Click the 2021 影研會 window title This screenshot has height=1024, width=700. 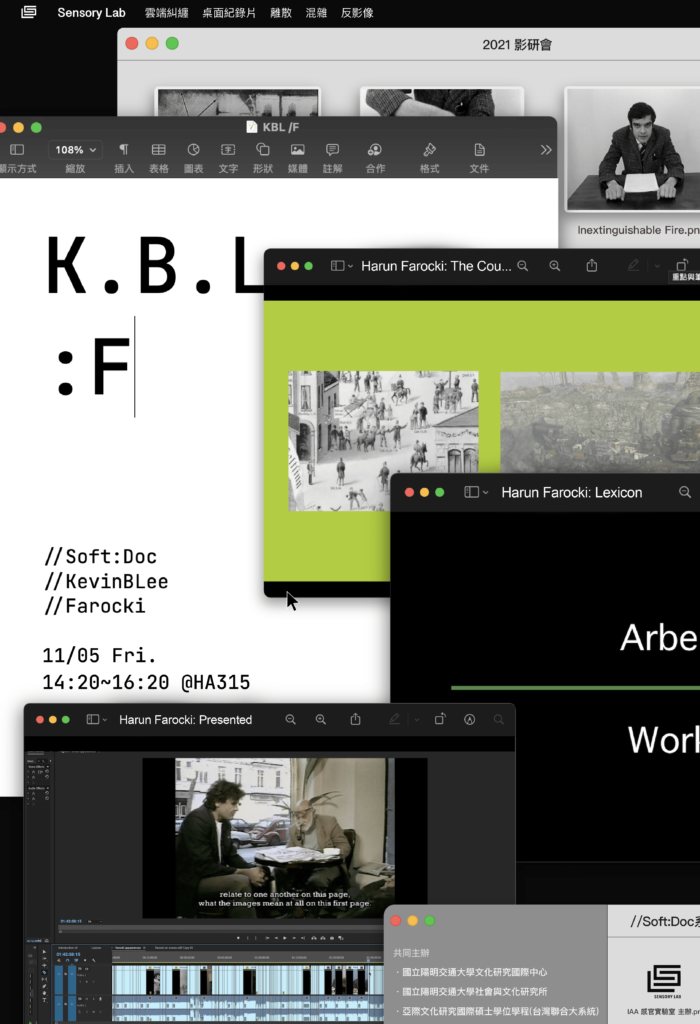click(517, 45)
